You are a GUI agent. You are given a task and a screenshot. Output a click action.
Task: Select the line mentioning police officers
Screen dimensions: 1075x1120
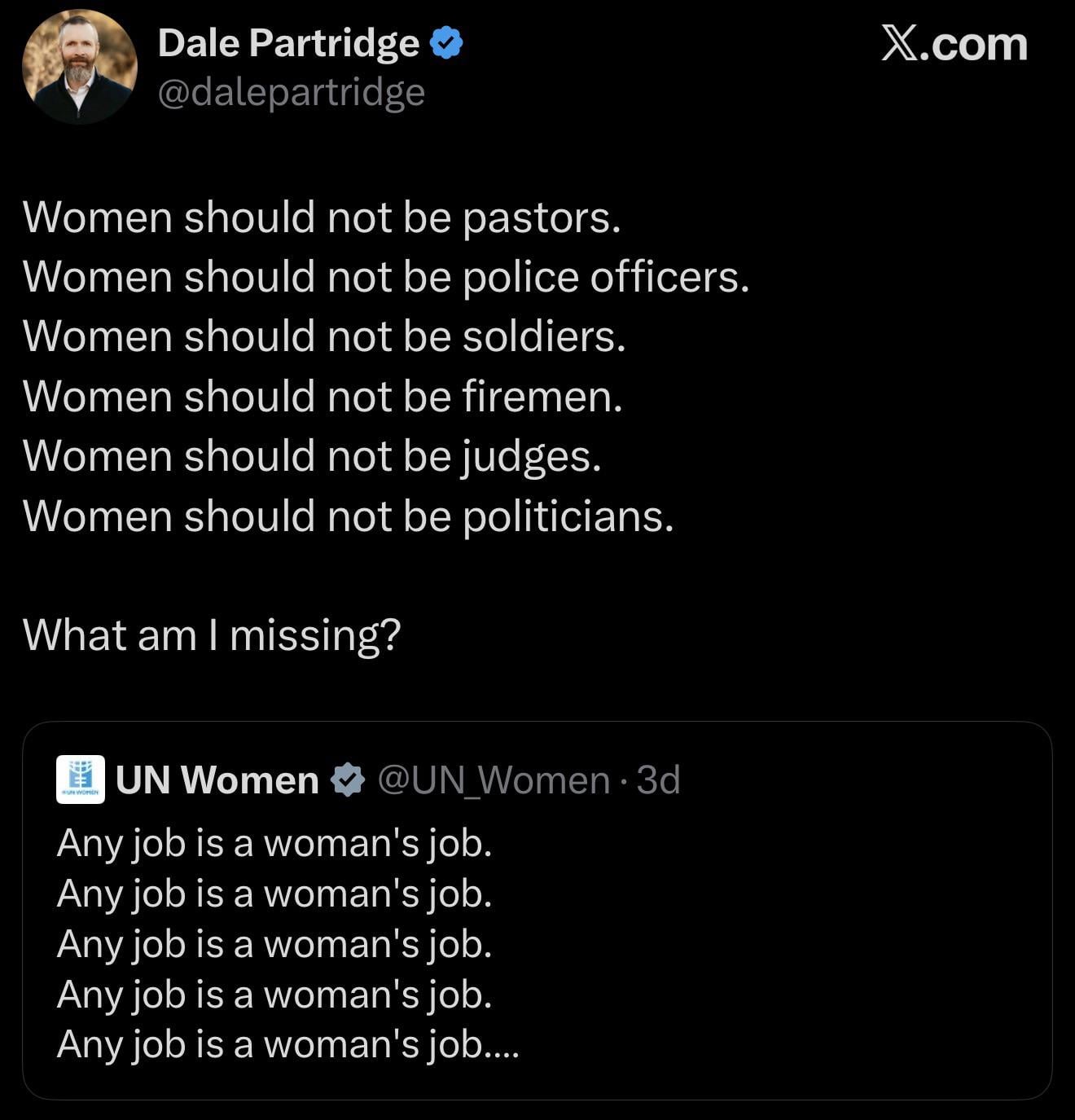[385, 277]
